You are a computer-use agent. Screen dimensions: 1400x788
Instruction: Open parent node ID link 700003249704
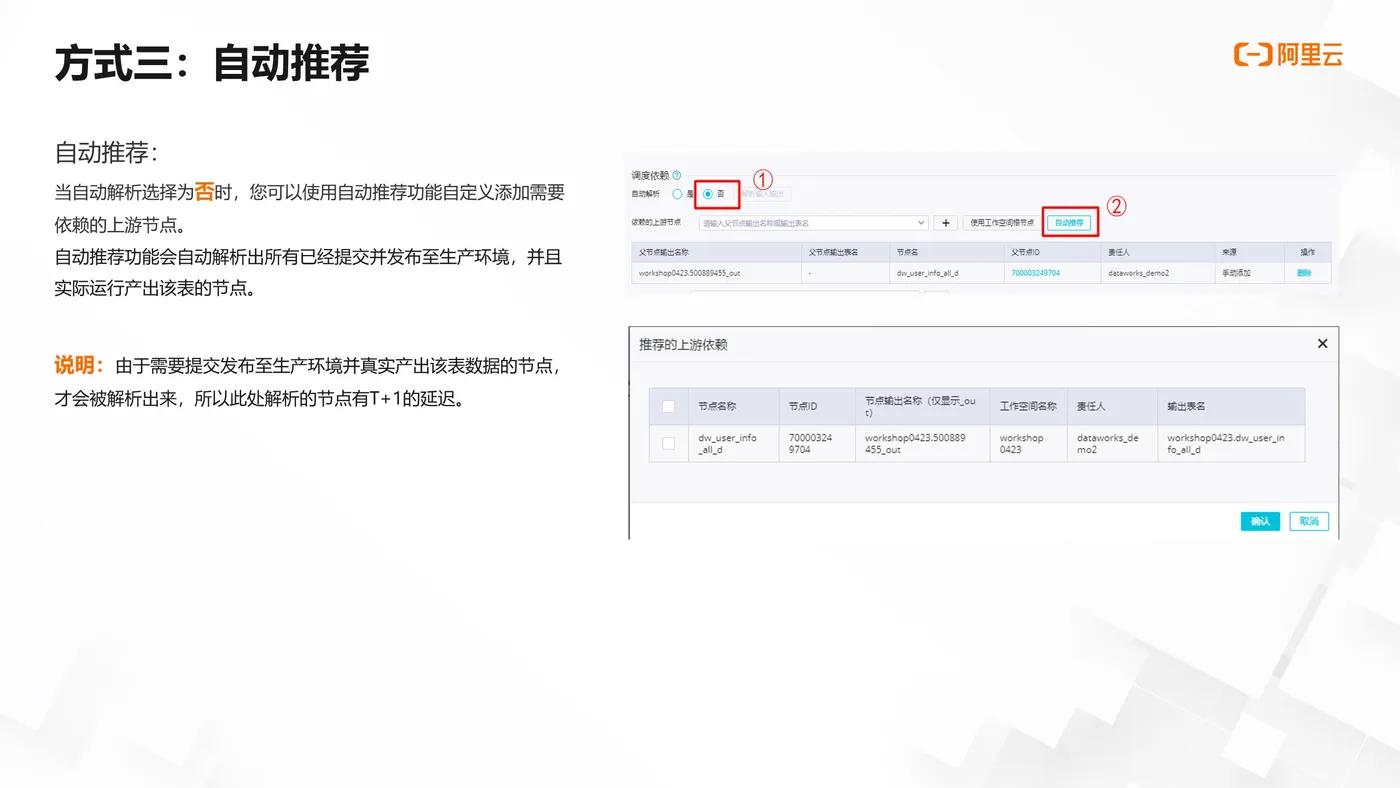1035,272
